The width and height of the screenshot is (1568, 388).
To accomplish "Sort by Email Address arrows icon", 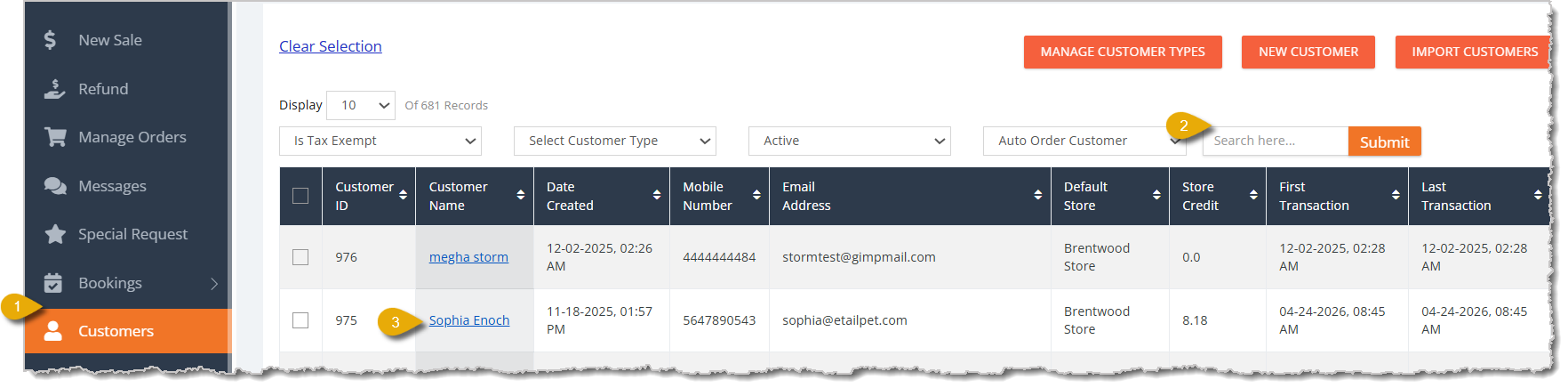I will (x=1038, y=195).
